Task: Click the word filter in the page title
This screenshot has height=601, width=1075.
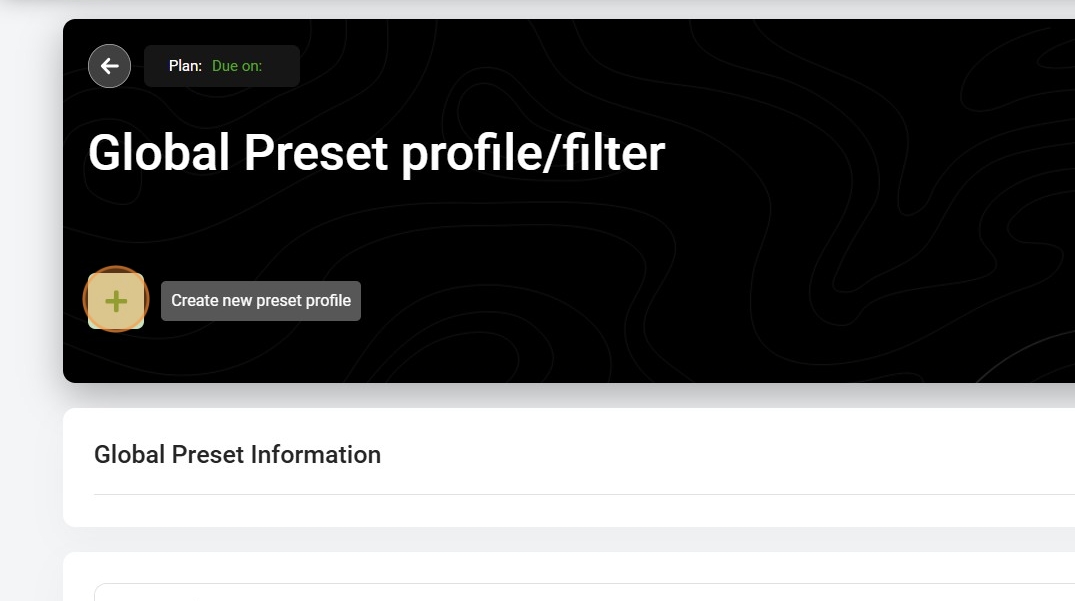Action: [x=614, y=153]
